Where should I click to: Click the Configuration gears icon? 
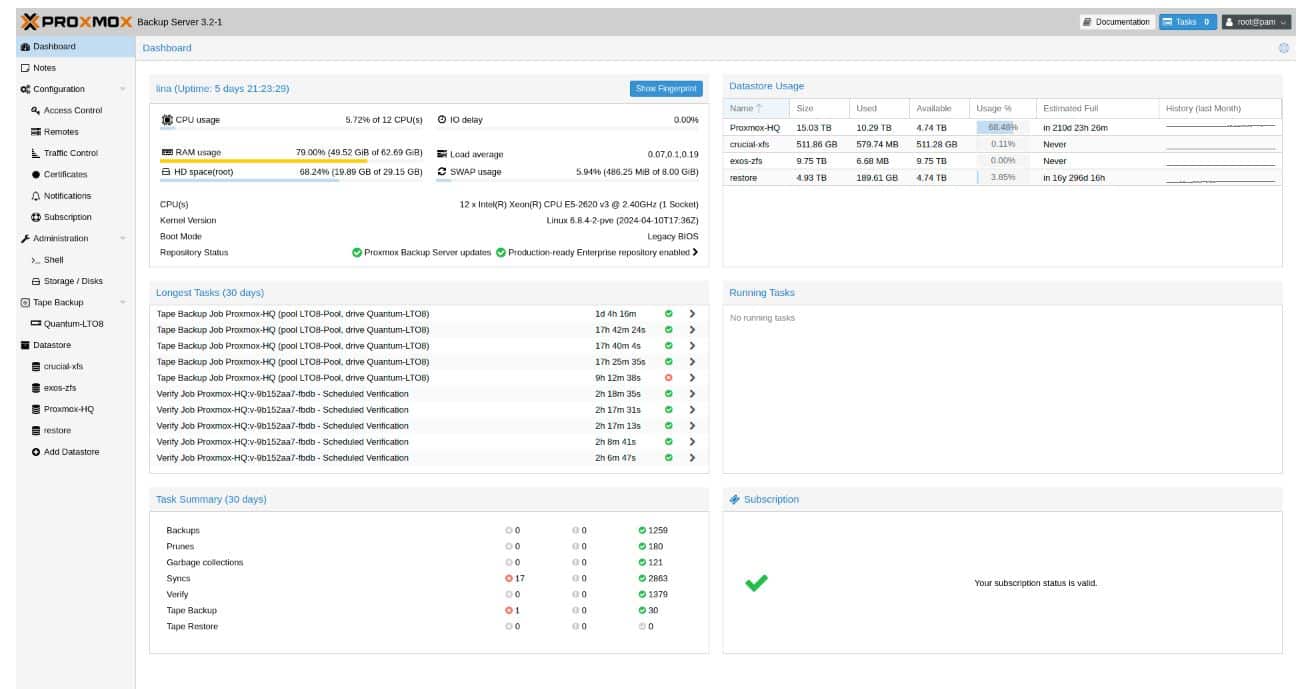[x=25, y=89]
